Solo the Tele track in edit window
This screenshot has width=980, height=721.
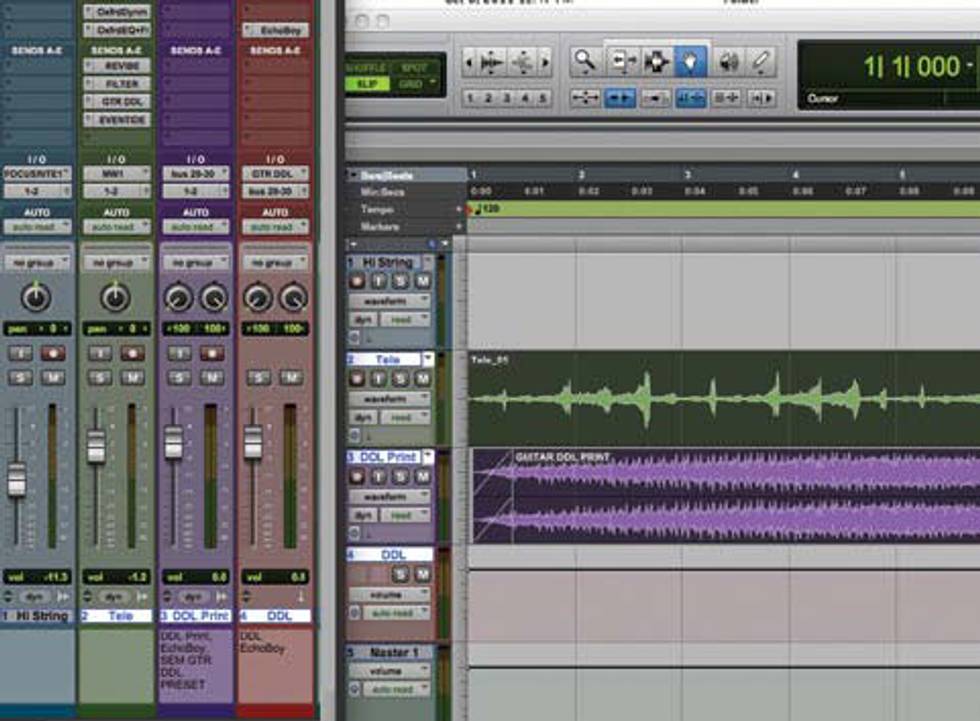pyautogui.click(x=401, y=379)
